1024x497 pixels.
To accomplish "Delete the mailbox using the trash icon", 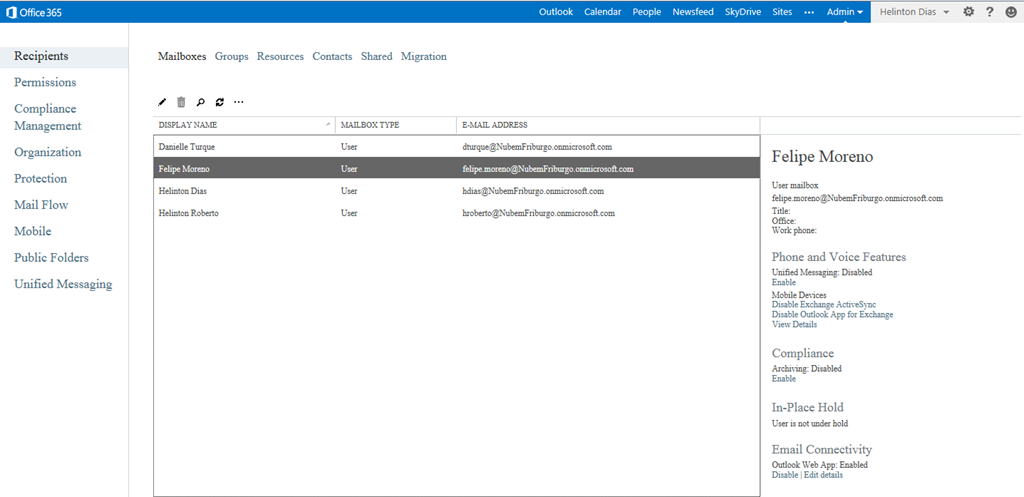I will 182,102.
